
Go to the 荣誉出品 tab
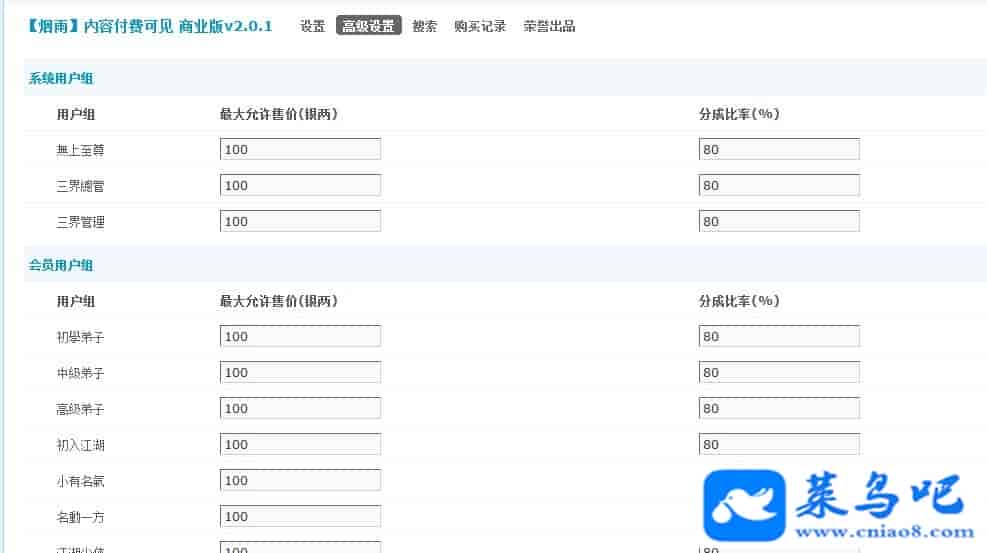pyautogui.click(x=549, y=27)
